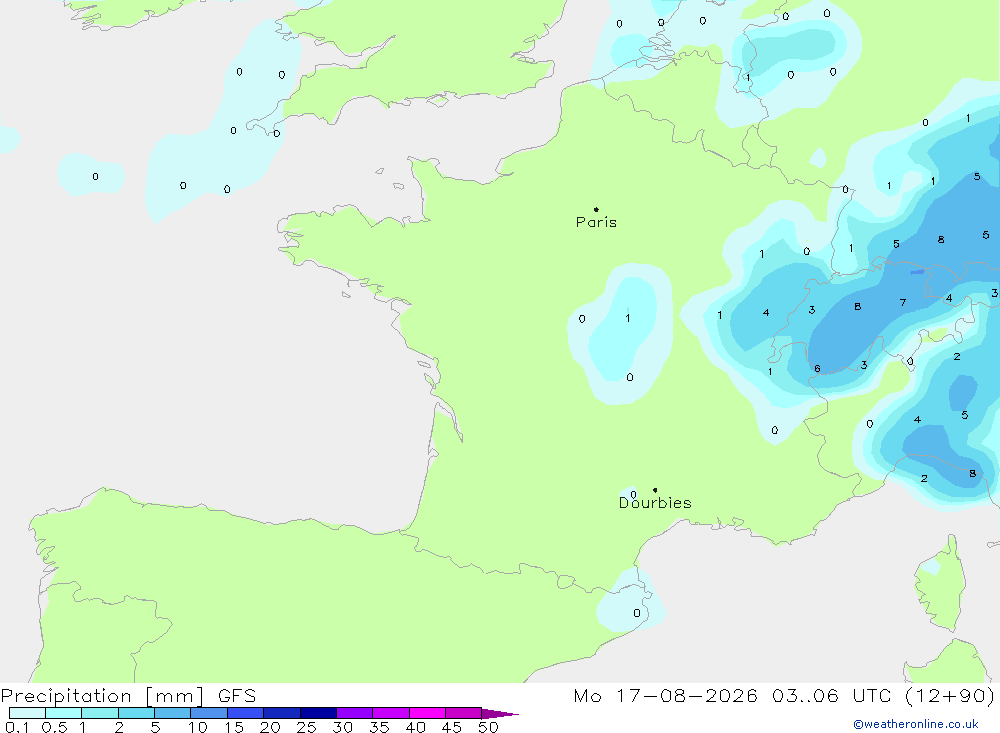Select the 10–15 mm legend color swatch
The height and width of the screenshot is (733, 1000).
tap(209, 713)
